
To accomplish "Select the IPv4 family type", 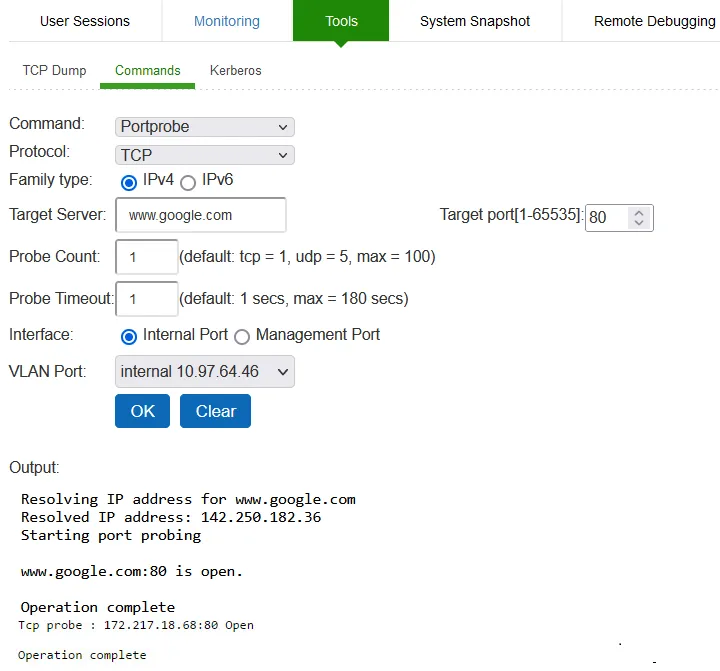I will pos(129,182).
